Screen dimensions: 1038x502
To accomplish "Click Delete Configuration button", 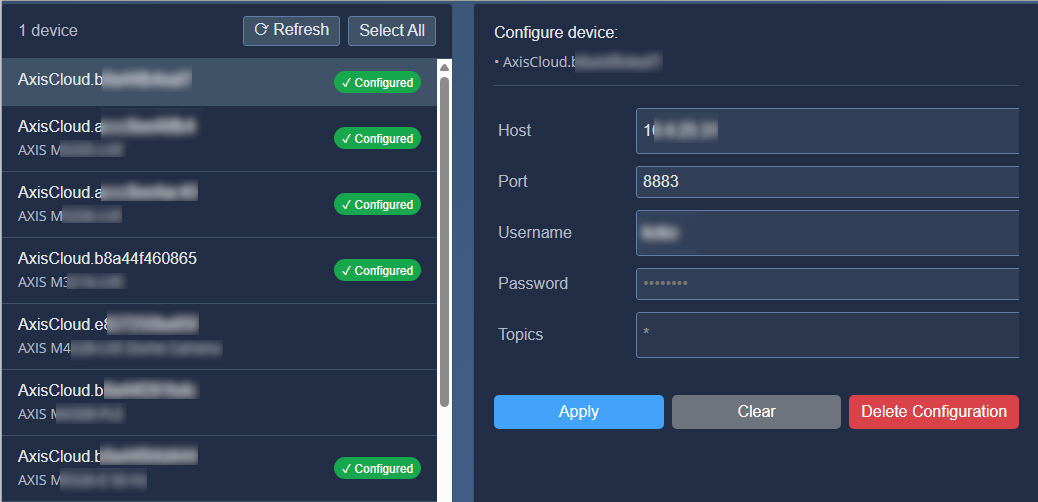I will tap(933, 412).
